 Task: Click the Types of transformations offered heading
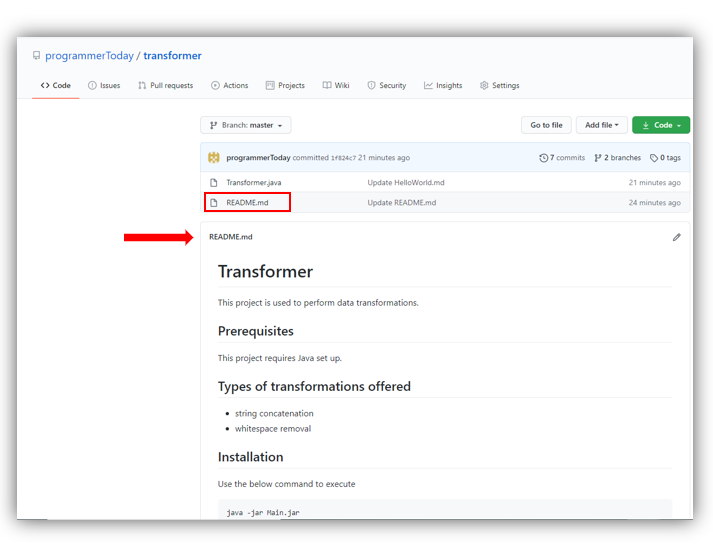314,386
